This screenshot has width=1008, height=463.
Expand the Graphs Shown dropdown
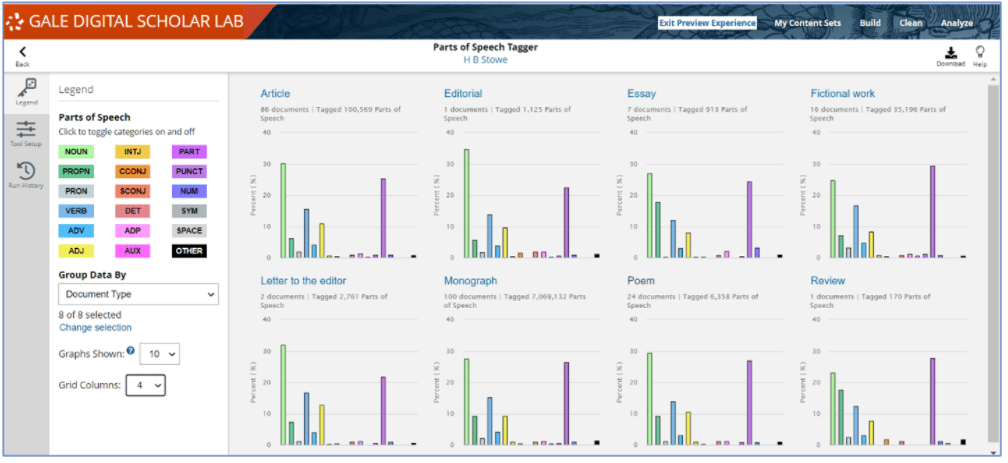pyautogui.click(x=160, y=354)
